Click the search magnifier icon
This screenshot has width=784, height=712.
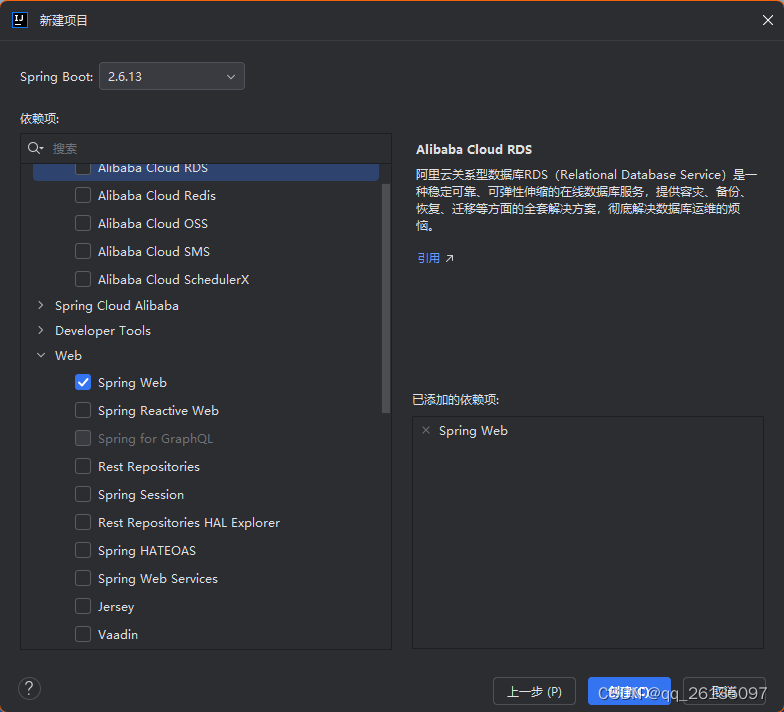coord(35,148)
